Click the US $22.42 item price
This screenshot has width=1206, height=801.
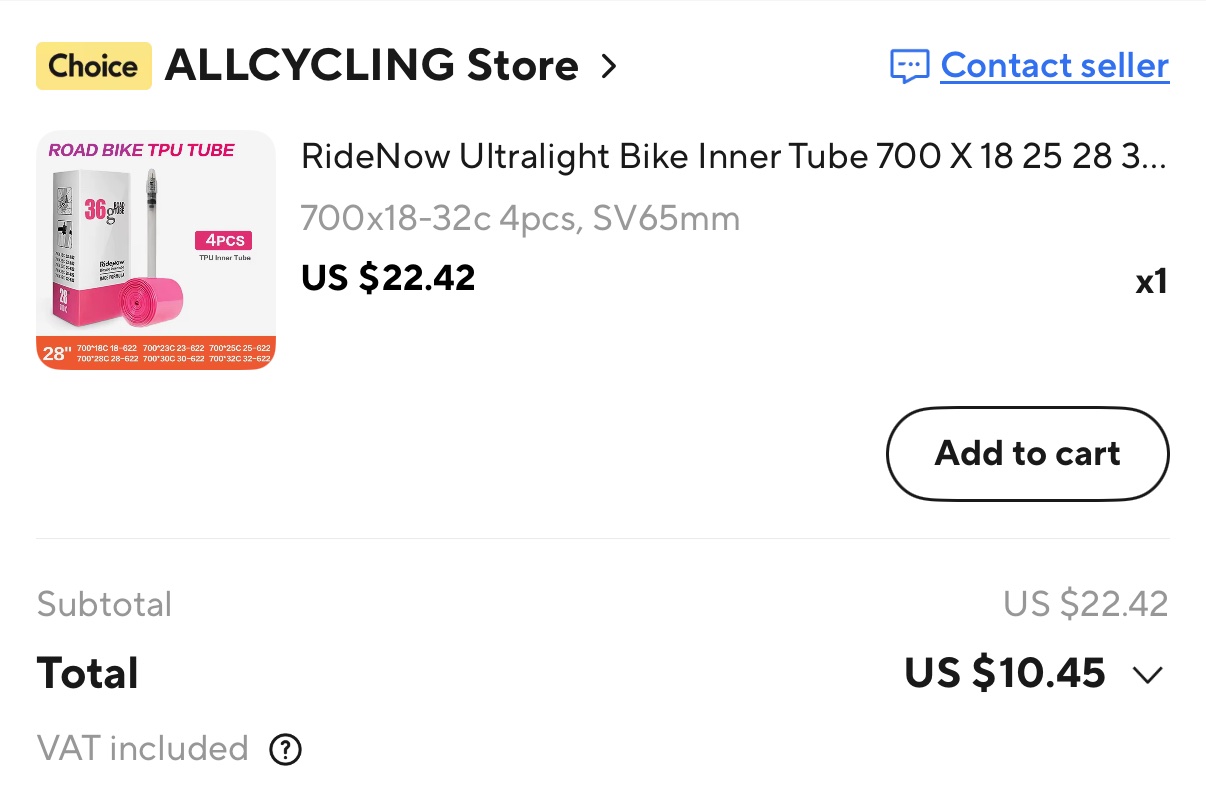pos(388,277)
